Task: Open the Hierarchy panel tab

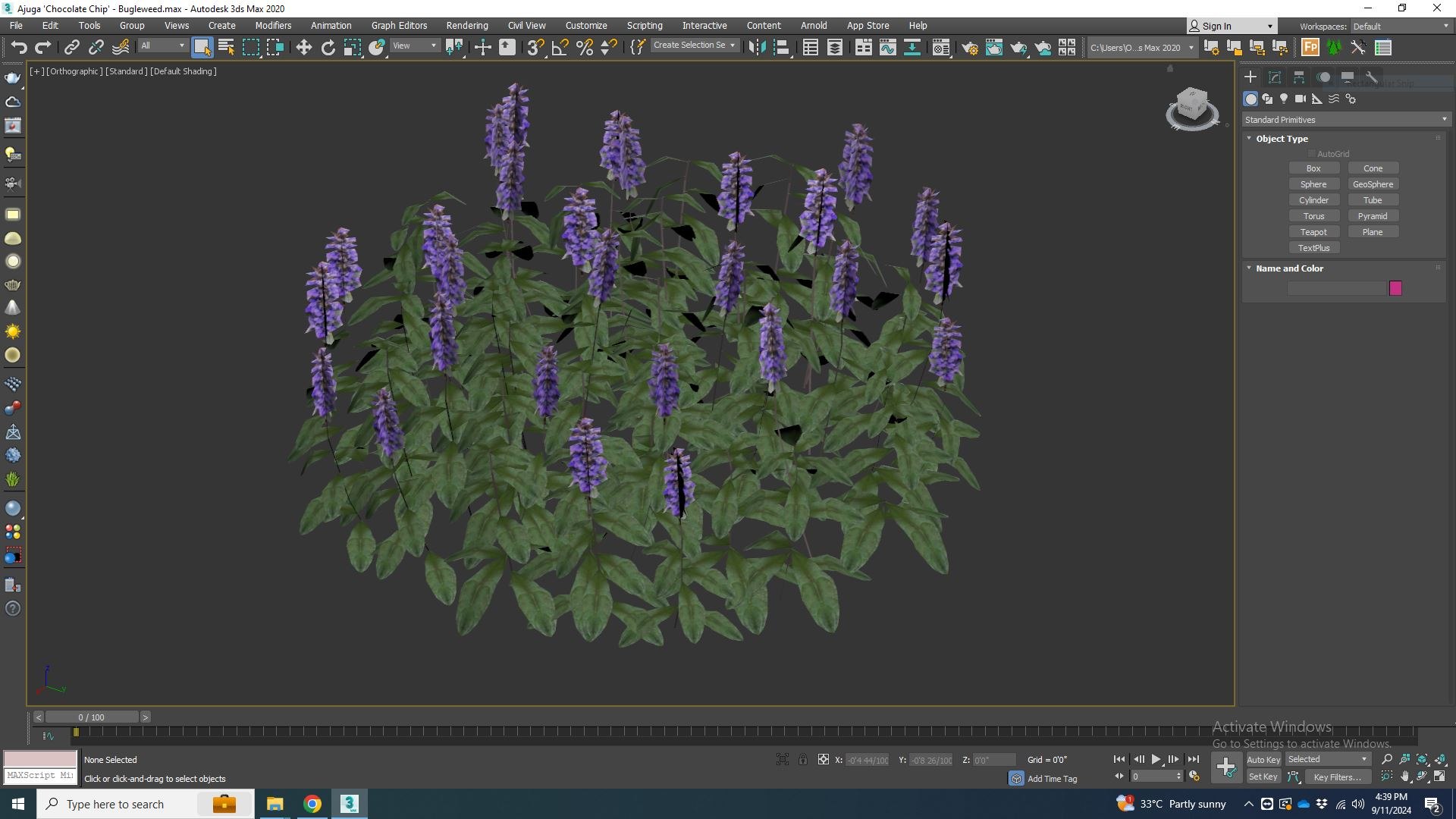Action: coord(1299,77)
